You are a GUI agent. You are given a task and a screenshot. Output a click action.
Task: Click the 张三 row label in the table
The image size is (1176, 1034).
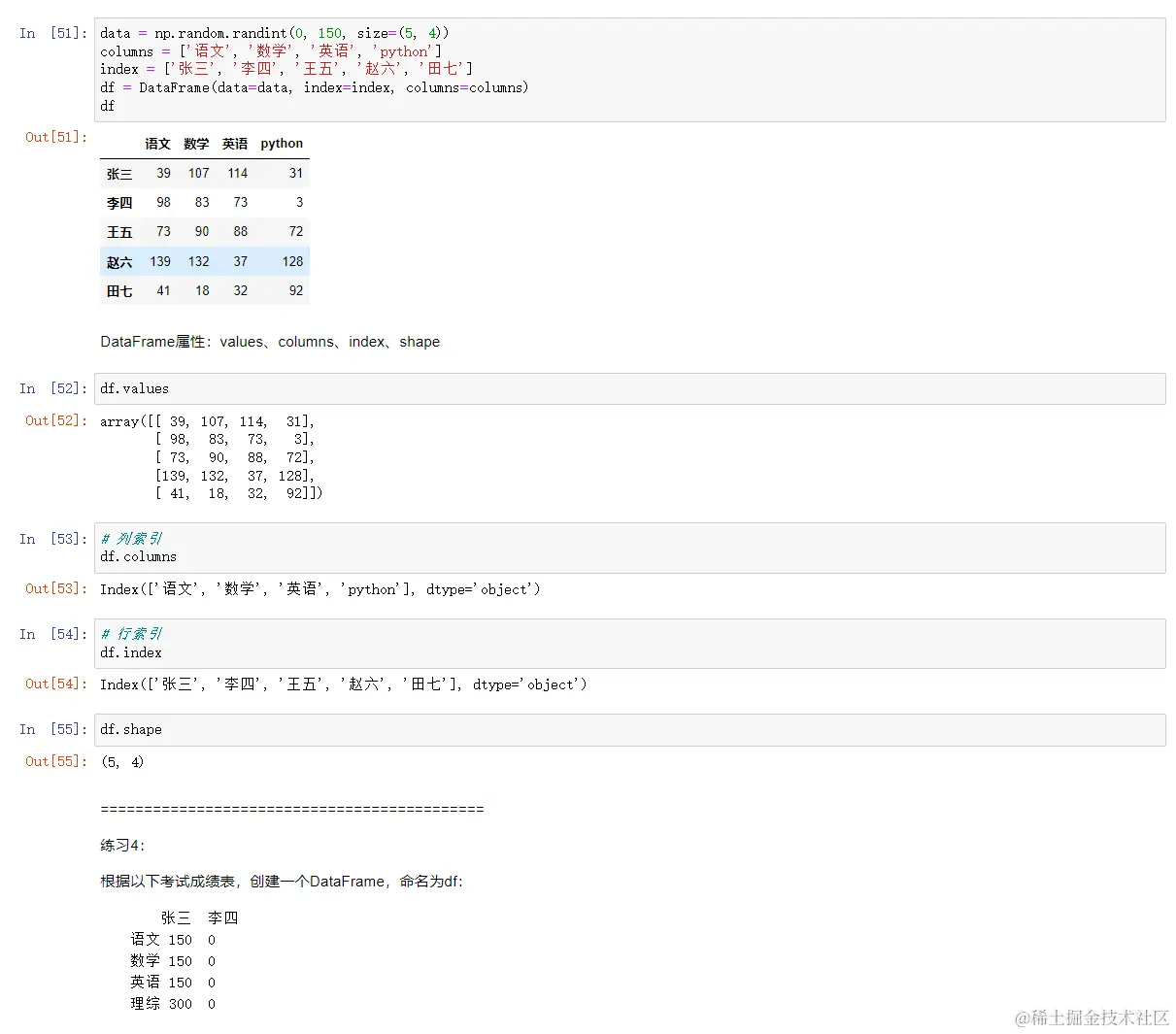coord(119,174)
